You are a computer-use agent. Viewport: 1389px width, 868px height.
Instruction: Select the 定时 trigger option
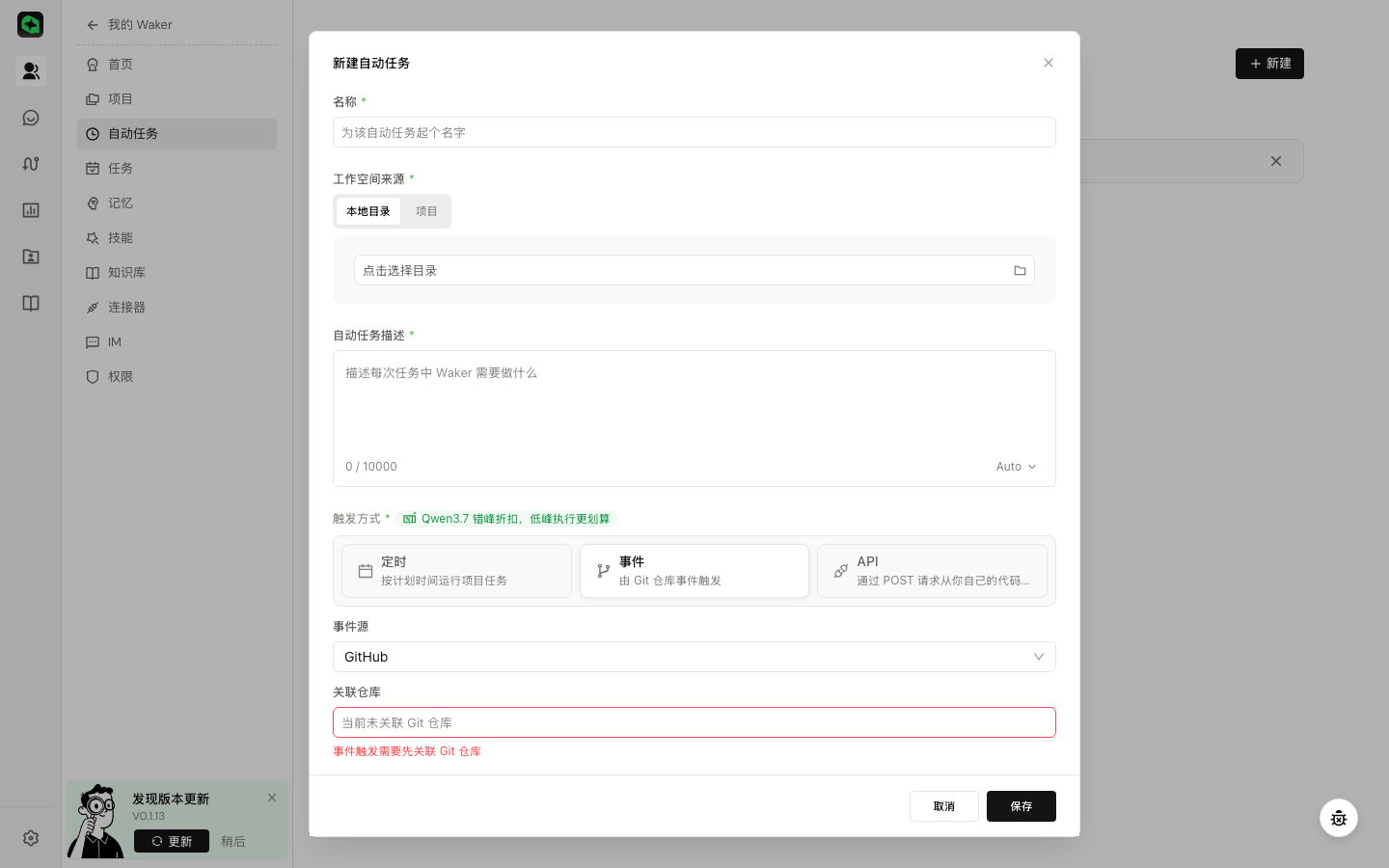point(456,571)
